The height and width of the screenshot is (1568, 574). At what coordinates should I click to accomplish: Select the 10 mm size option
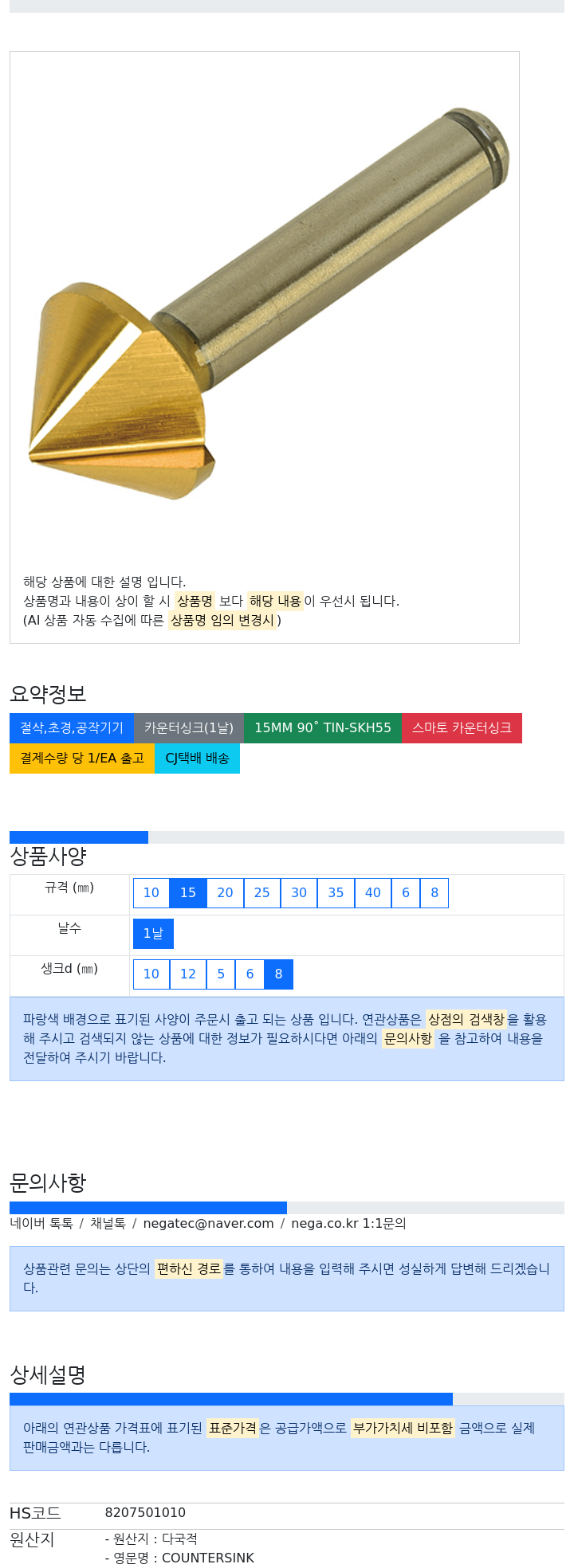point(151,893)
